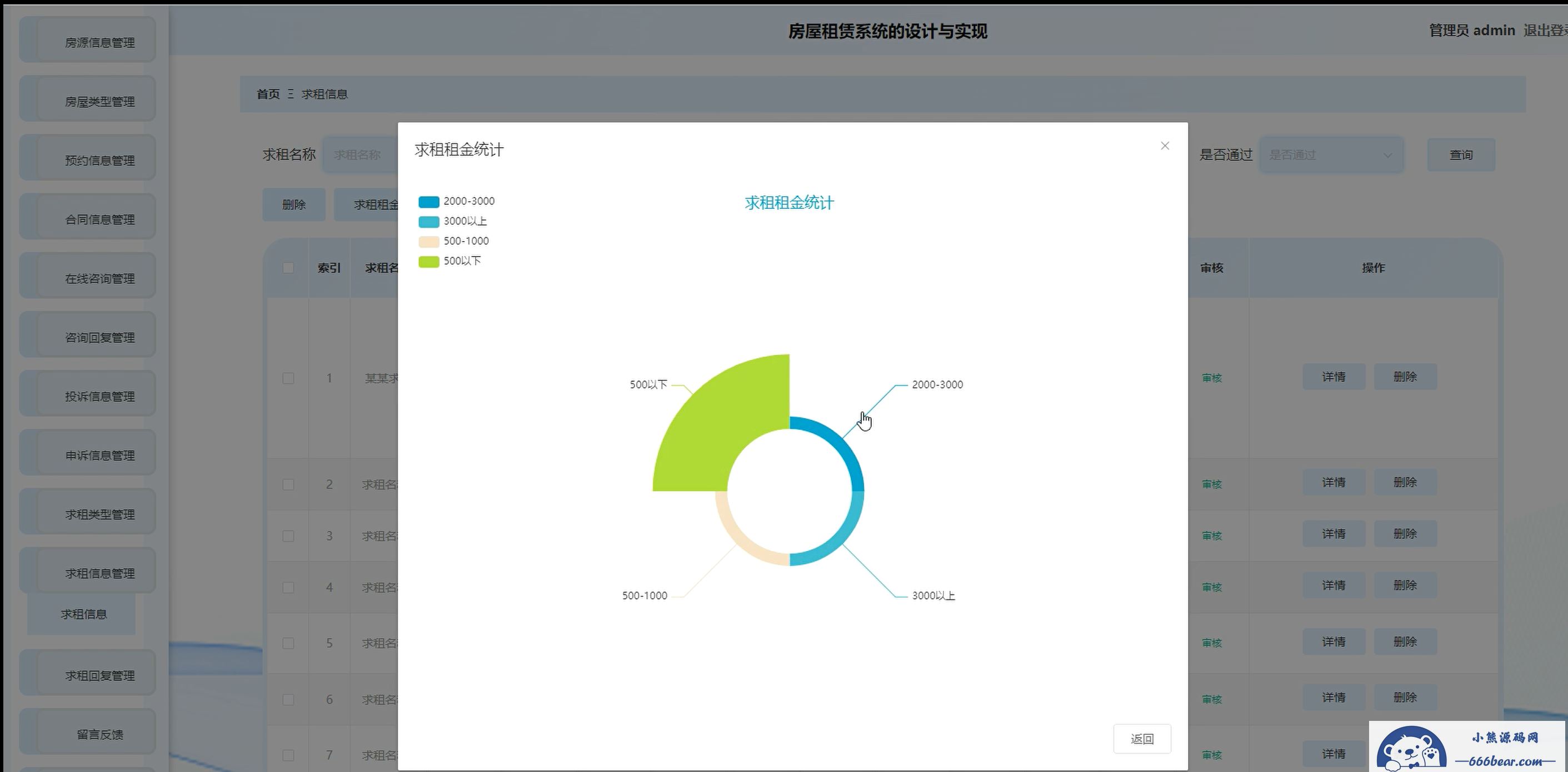Expand 申诉信息管理 in the sidebar
Screen dimensions: 1568x772
coord(88,453)
